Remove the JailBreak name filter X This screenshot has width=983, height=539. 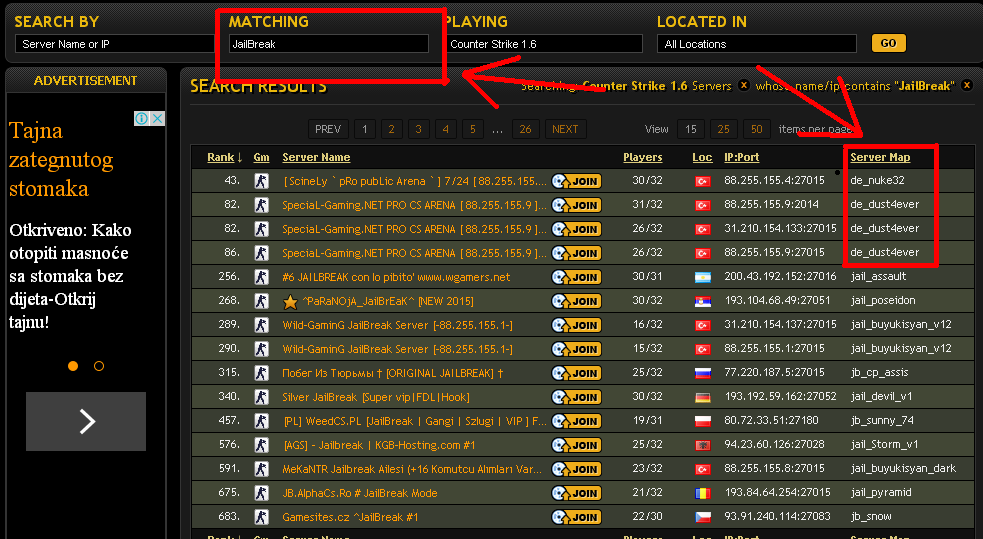966,86
